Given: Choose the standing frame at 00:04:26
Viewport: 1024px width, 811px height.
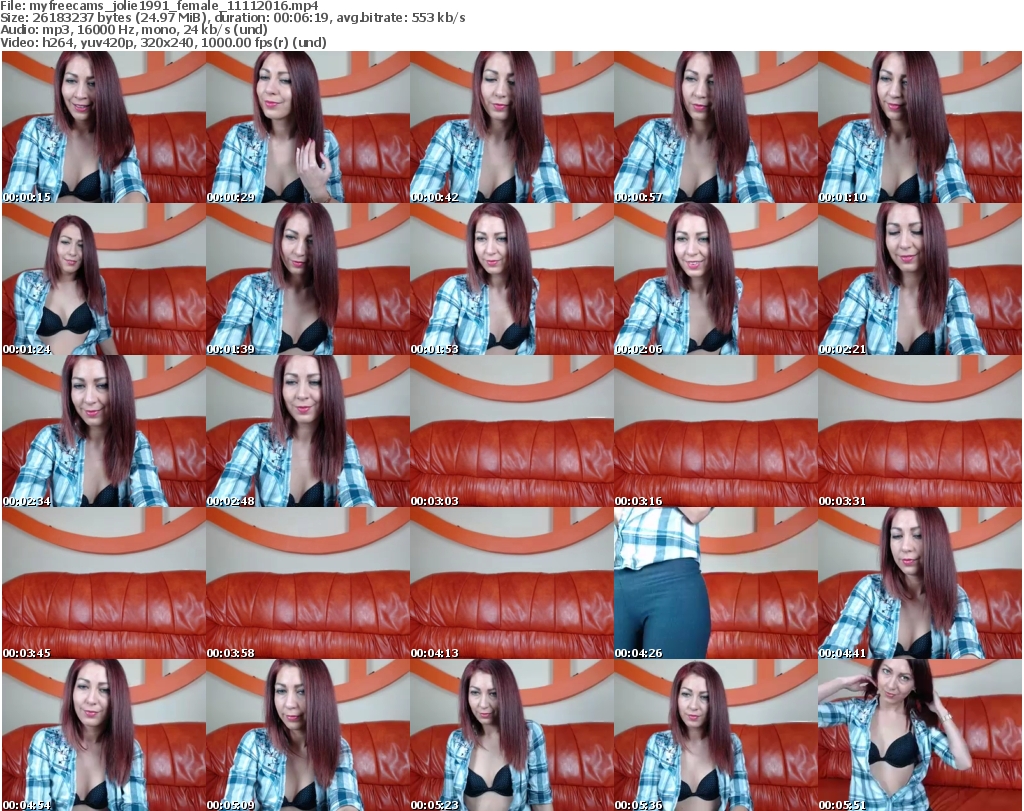Looking at the screenshot, I should pos(716,583).
